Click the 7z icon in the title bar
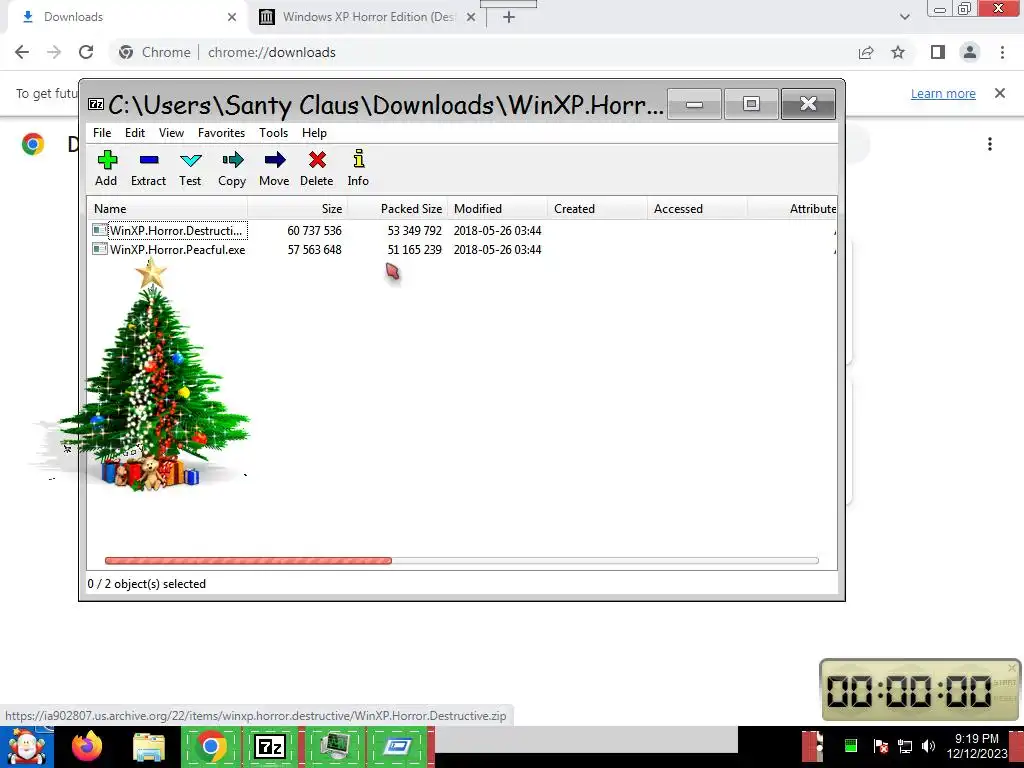Image resolution: width=1024 pixels, height=768 pixels. click(x=96, y=104)
